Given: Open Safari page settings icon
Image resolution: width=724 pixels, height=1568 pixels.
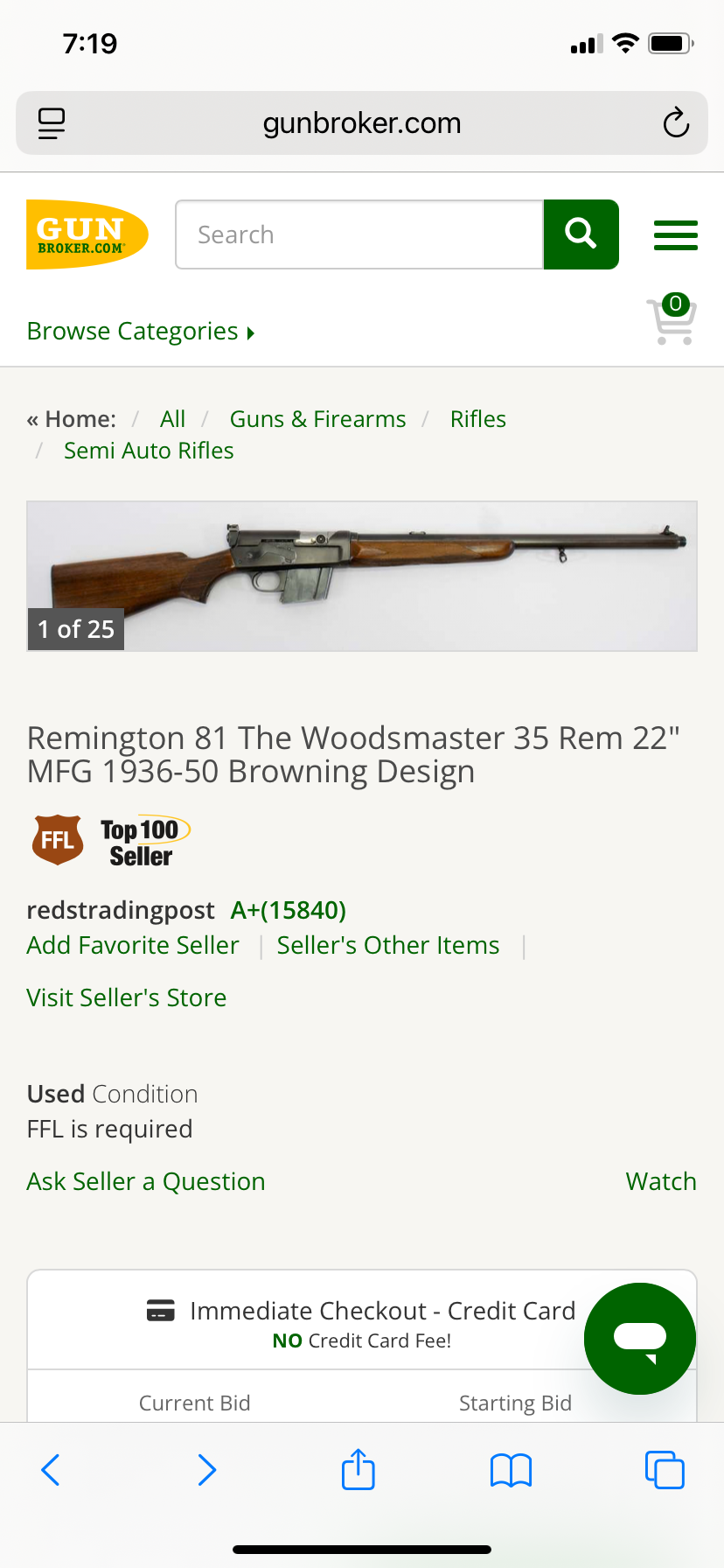Looking at the screenshot, I should [52, 123].
